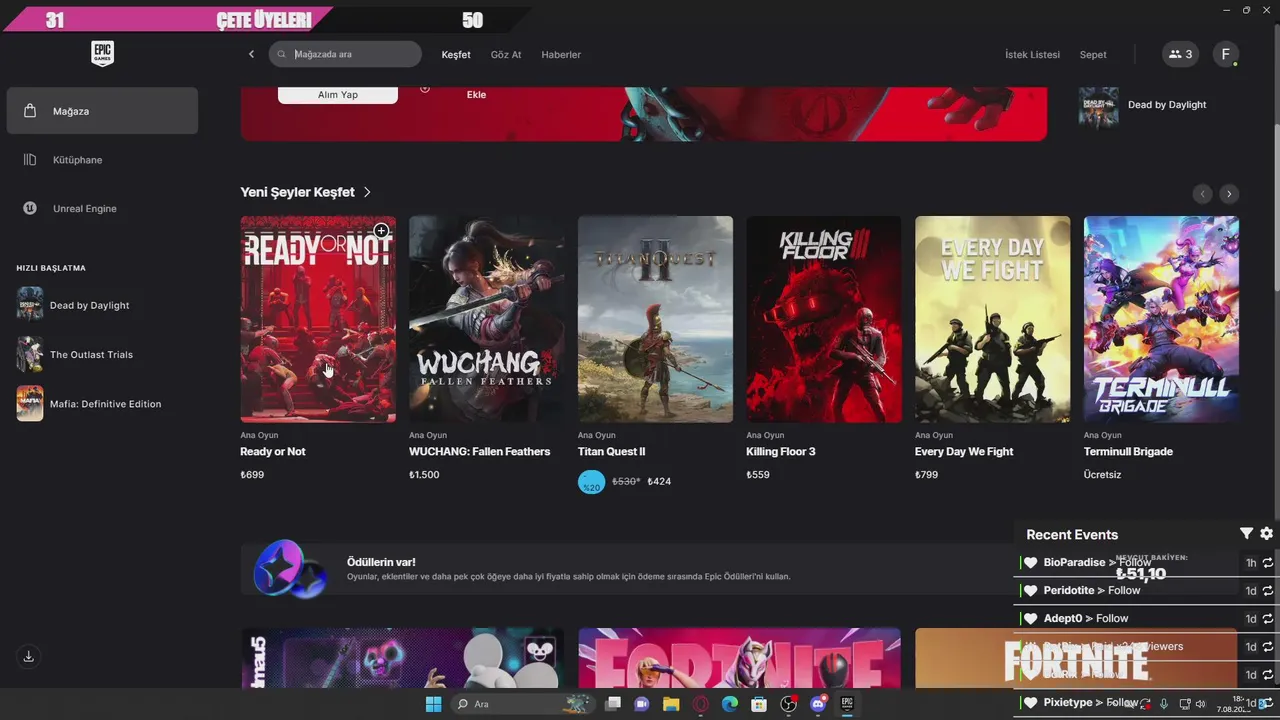The image size is (1280, 720).
Task: Click the Killing Floor 3 title text
Action: 781,452
